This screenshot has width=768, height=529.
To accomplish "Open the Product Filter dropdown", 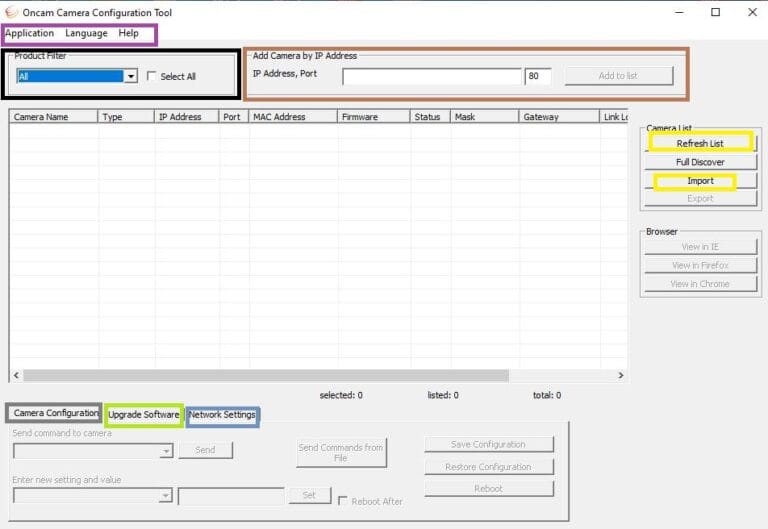I will coord(130,76).
